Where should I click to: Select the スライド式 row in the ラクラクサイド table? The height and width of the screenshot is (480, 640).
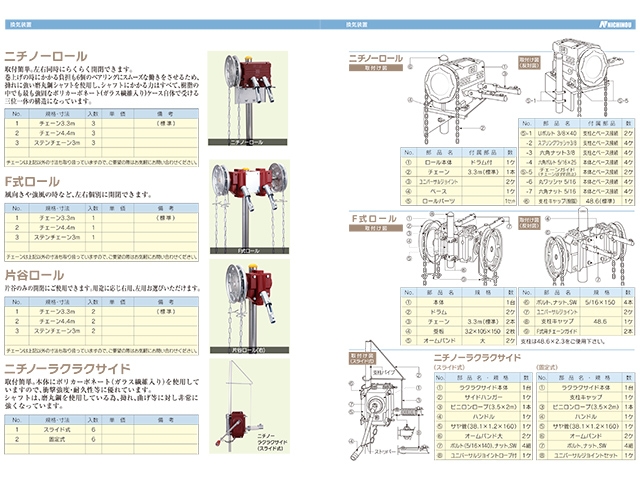click(x=102, y=429)
